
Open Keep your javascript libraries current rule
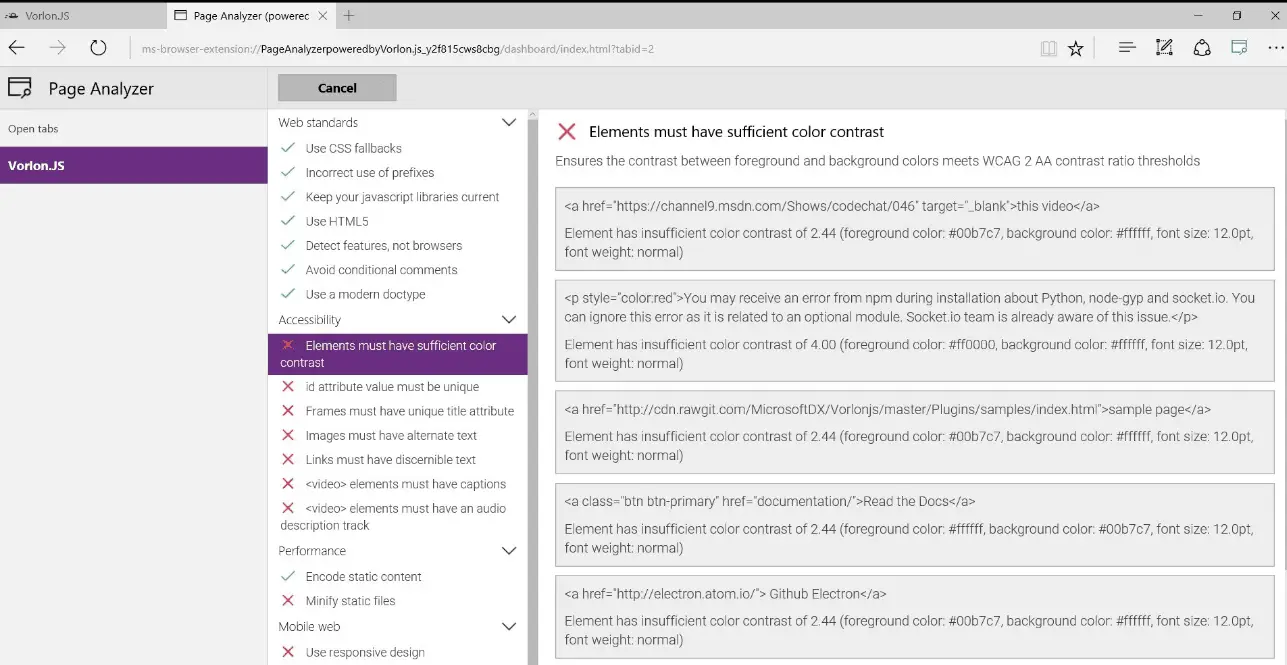pos(402,197)
